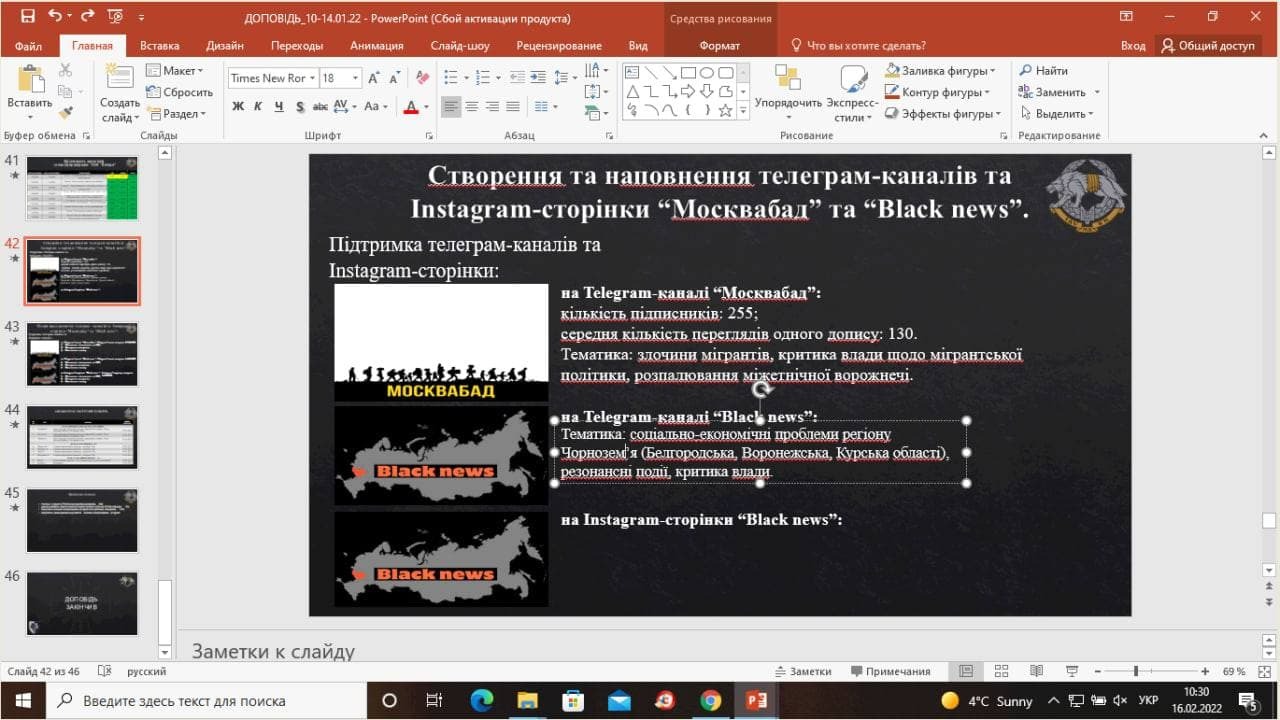Open the font size dropdown
This screenshot has height=720, width=1280.
pyautogui.click(x=355, y=78)
